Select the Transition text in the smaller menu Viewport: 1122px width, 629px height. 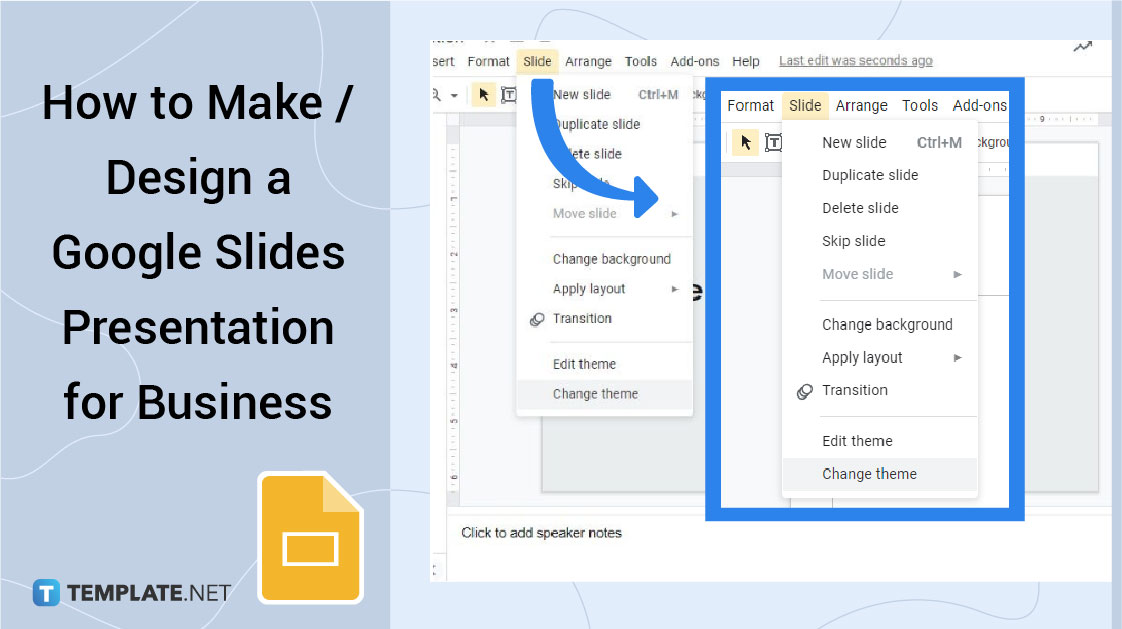coord(582,318)
